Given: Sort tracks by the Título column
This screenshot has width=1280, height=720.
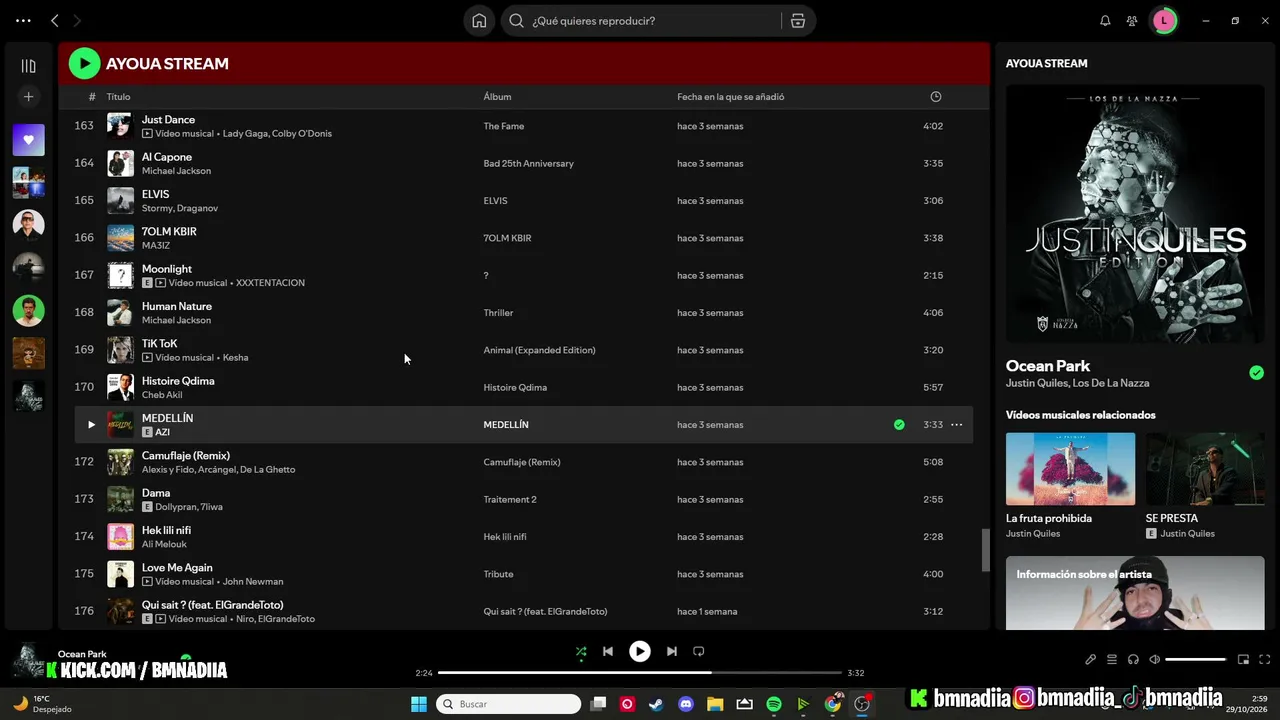Looking at the screenshot, I should tap(119, 97).
